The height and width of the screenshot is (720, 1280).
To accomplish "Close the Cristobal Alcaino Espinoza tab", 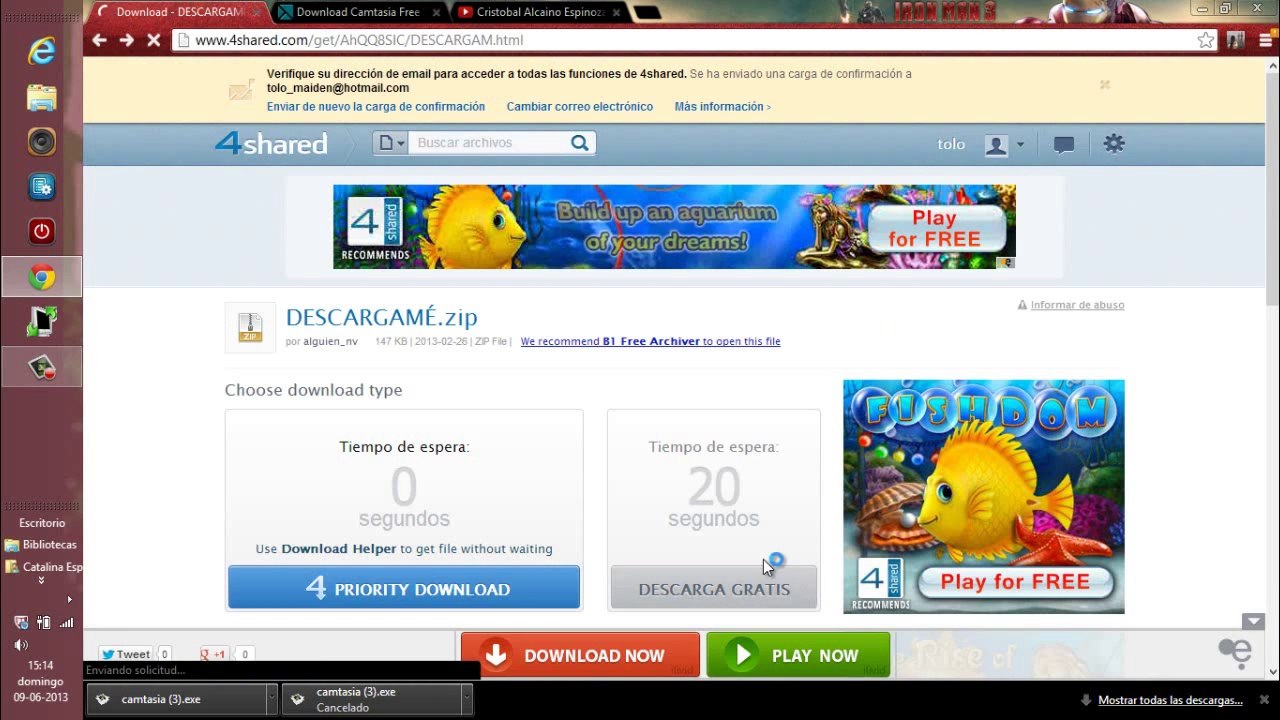I will pyautogui.click(x=616, y=12).
